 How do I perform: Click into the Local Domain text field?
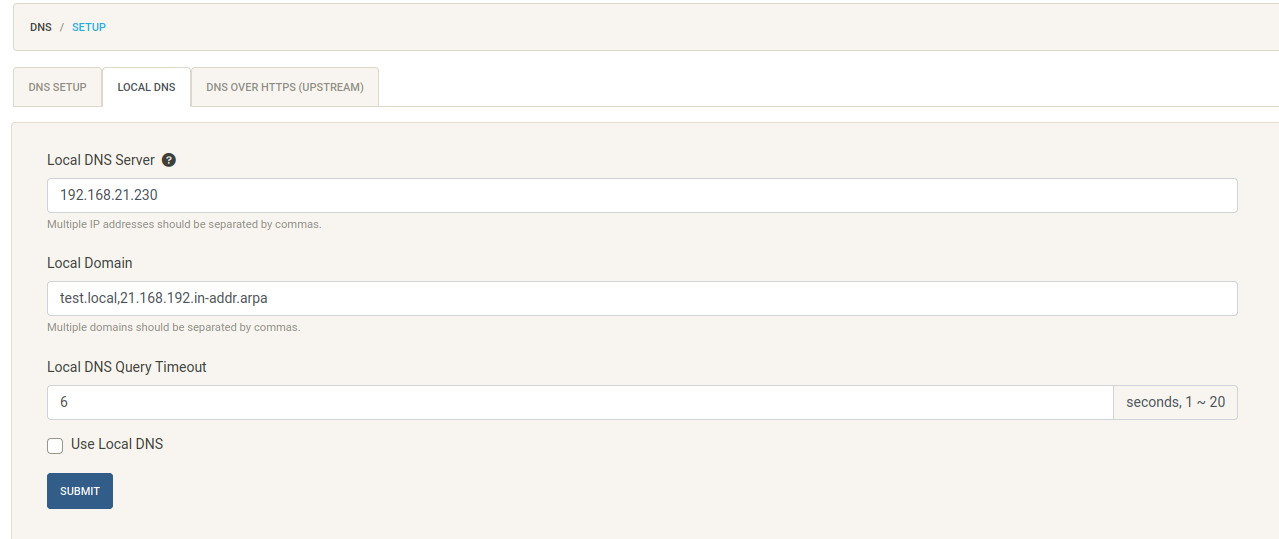[642, 298]
